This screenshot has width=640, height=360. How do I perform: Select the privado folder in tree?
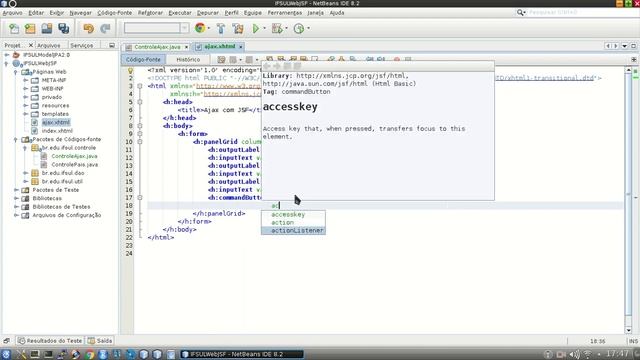tap(52, 97)
